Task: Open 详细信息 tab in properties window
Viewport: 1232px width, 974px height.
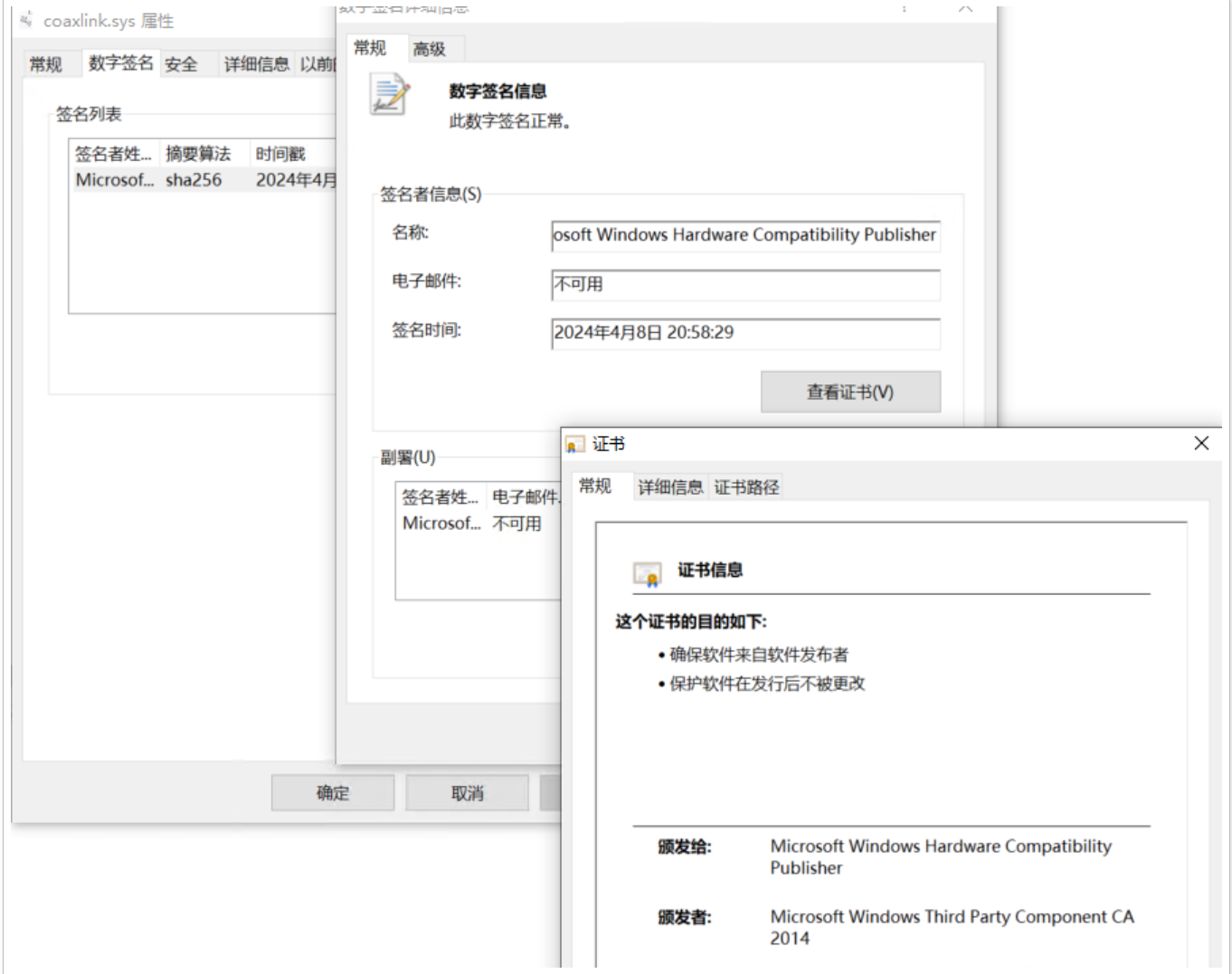Action: pos(256,64)
